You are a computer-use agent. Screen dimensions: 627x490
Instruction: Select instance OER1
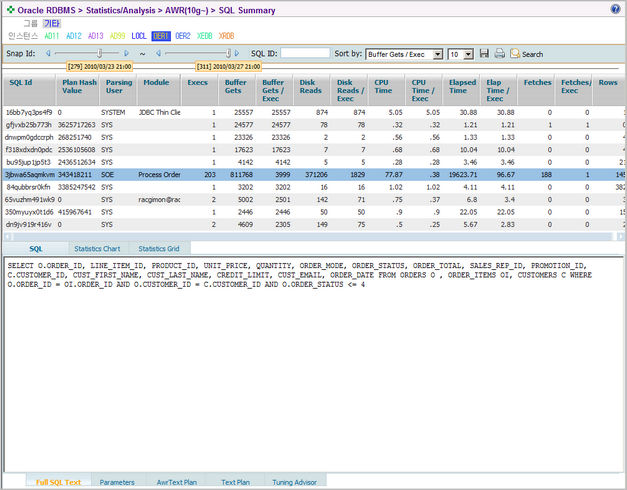[x=161, y=36]
